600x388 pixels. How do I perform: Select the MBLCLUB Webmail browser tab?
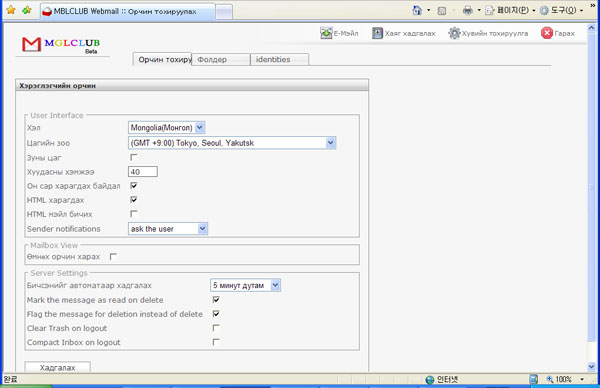pos(127,11)
